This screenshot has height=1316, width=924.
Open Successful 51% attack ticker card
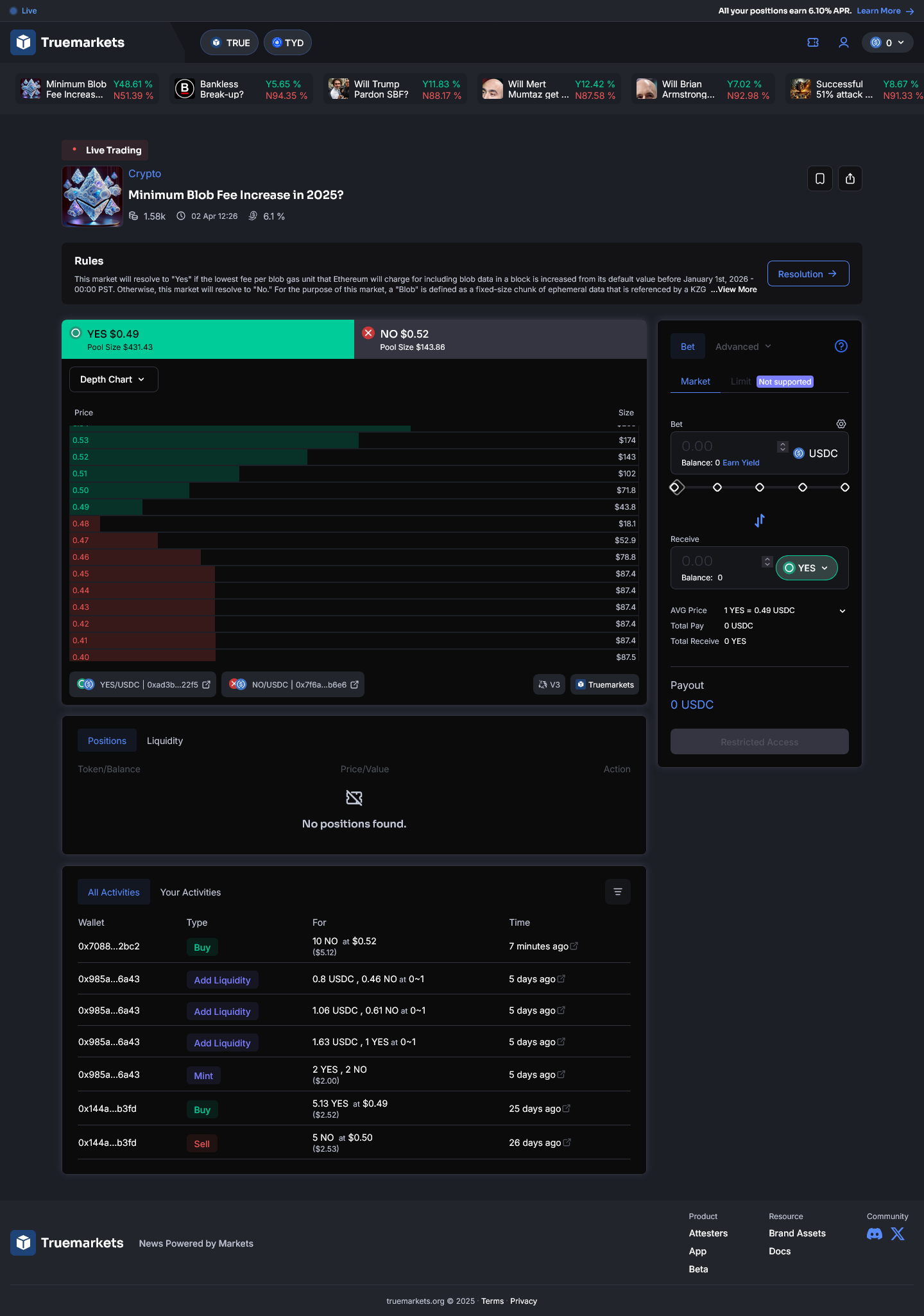(x=855, y=89)
